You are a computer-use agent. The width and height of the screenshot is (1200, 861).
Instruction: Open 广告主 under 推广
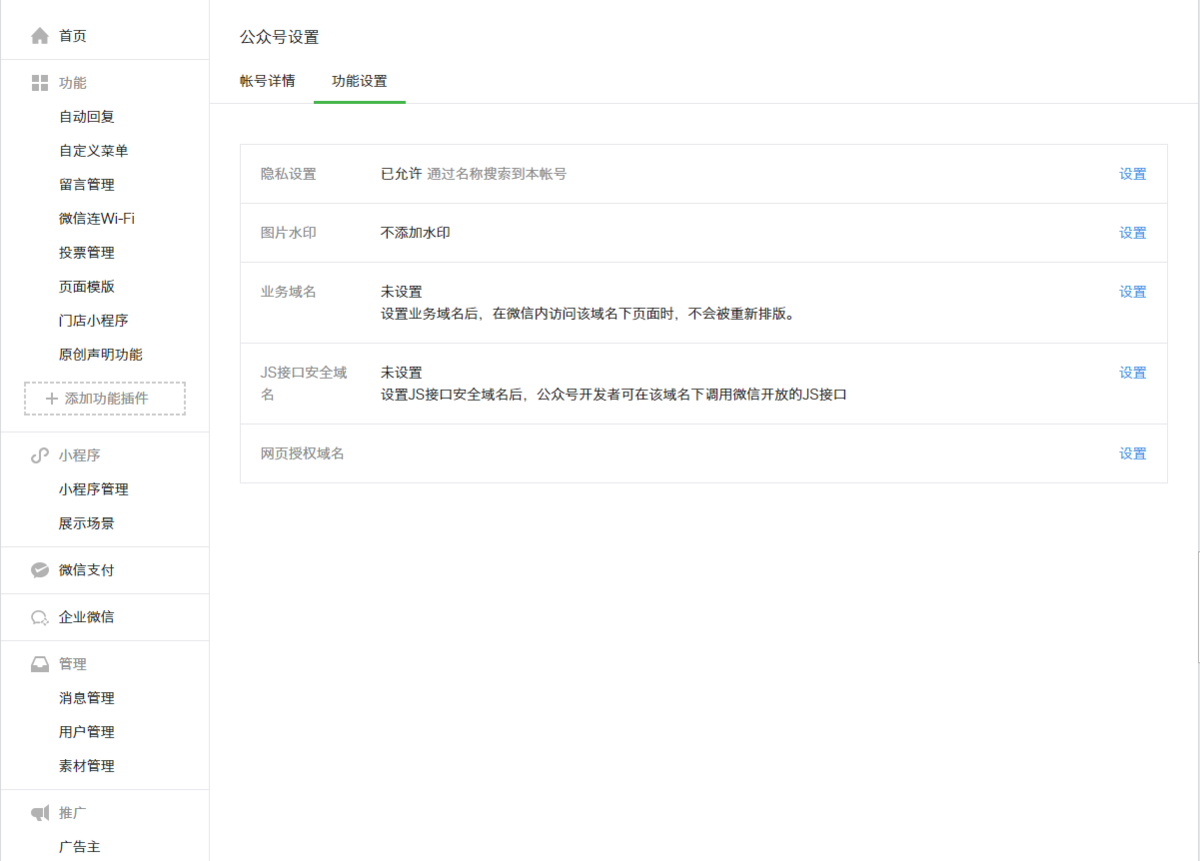[x=80, y=847]
